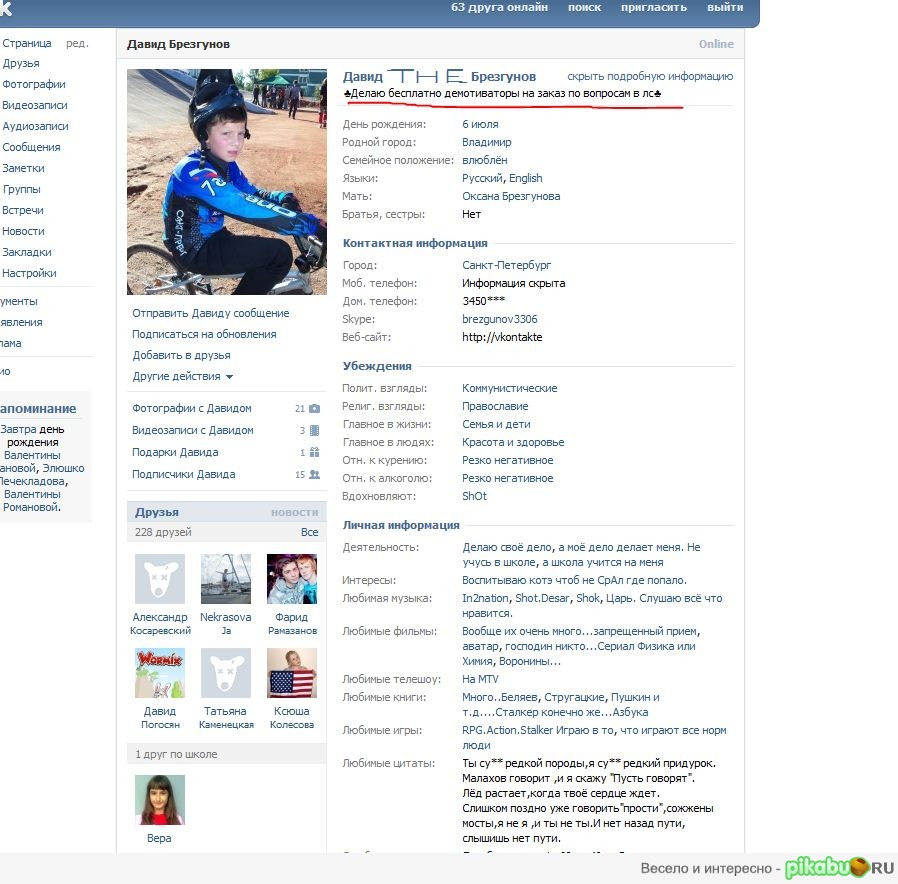Expand the Другие действия dropdown
898x884 pixels.
[x=182, y=377]
